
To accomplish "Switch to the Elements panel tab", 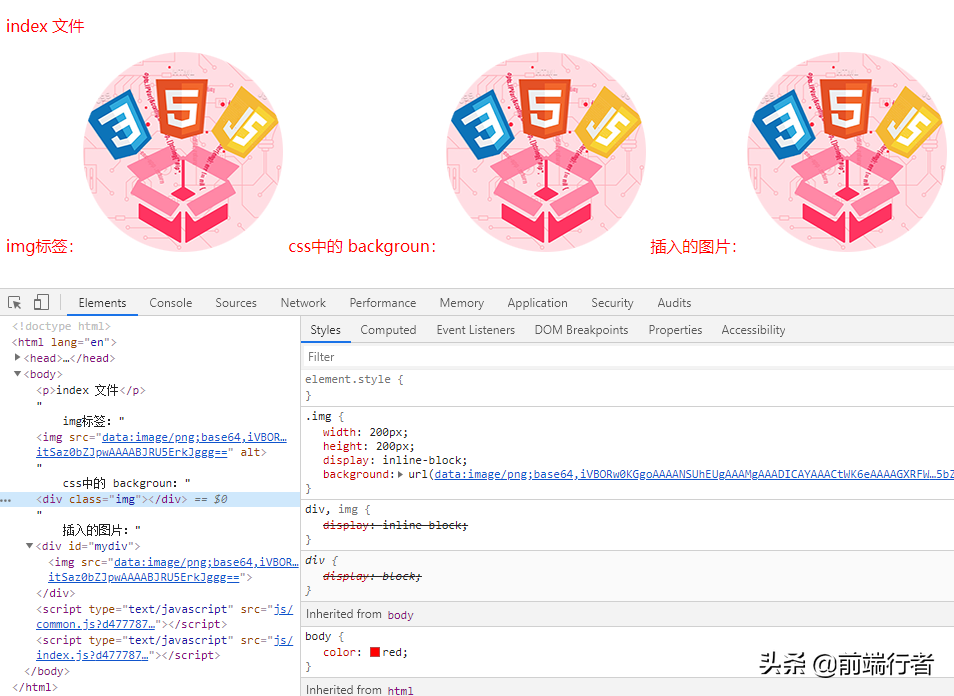I will [x=102, y=303].
